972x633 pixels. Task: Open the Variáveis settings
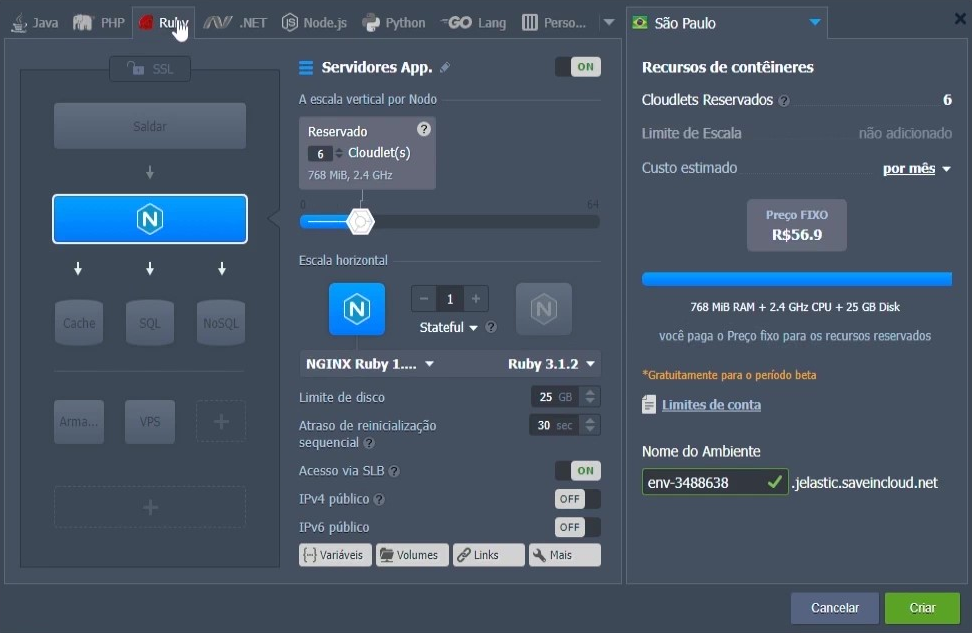click(x=335, y=555)
